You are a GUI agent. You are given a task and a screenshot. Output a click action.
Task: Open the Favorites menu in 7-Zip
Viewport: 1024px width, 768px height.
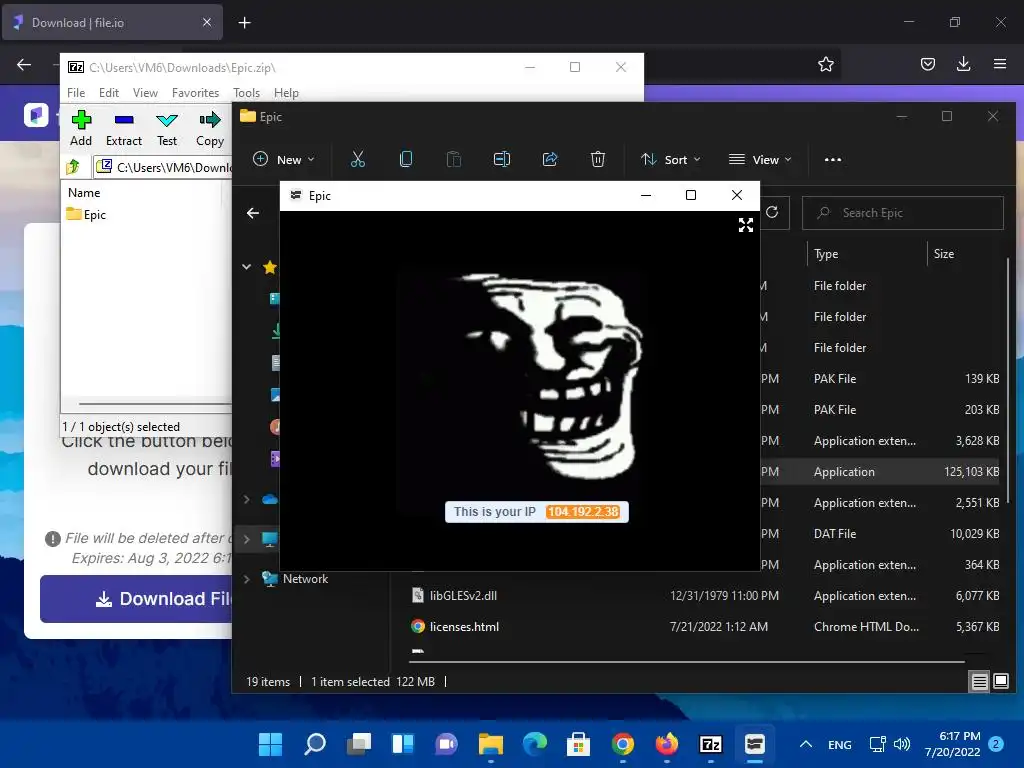[195, 93]
